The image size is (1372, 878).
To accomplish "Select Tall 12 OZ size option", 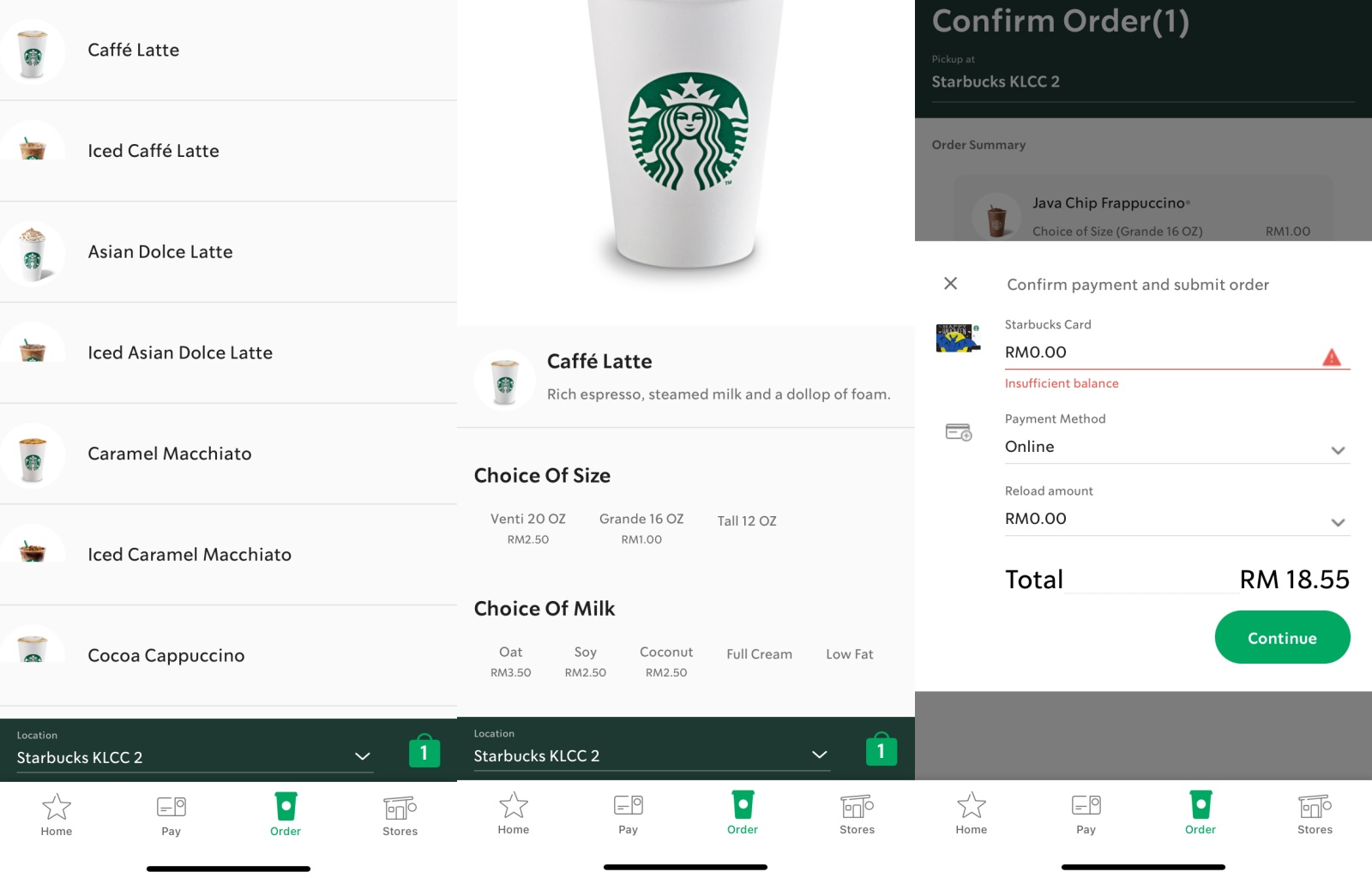I will coord(747,521).
